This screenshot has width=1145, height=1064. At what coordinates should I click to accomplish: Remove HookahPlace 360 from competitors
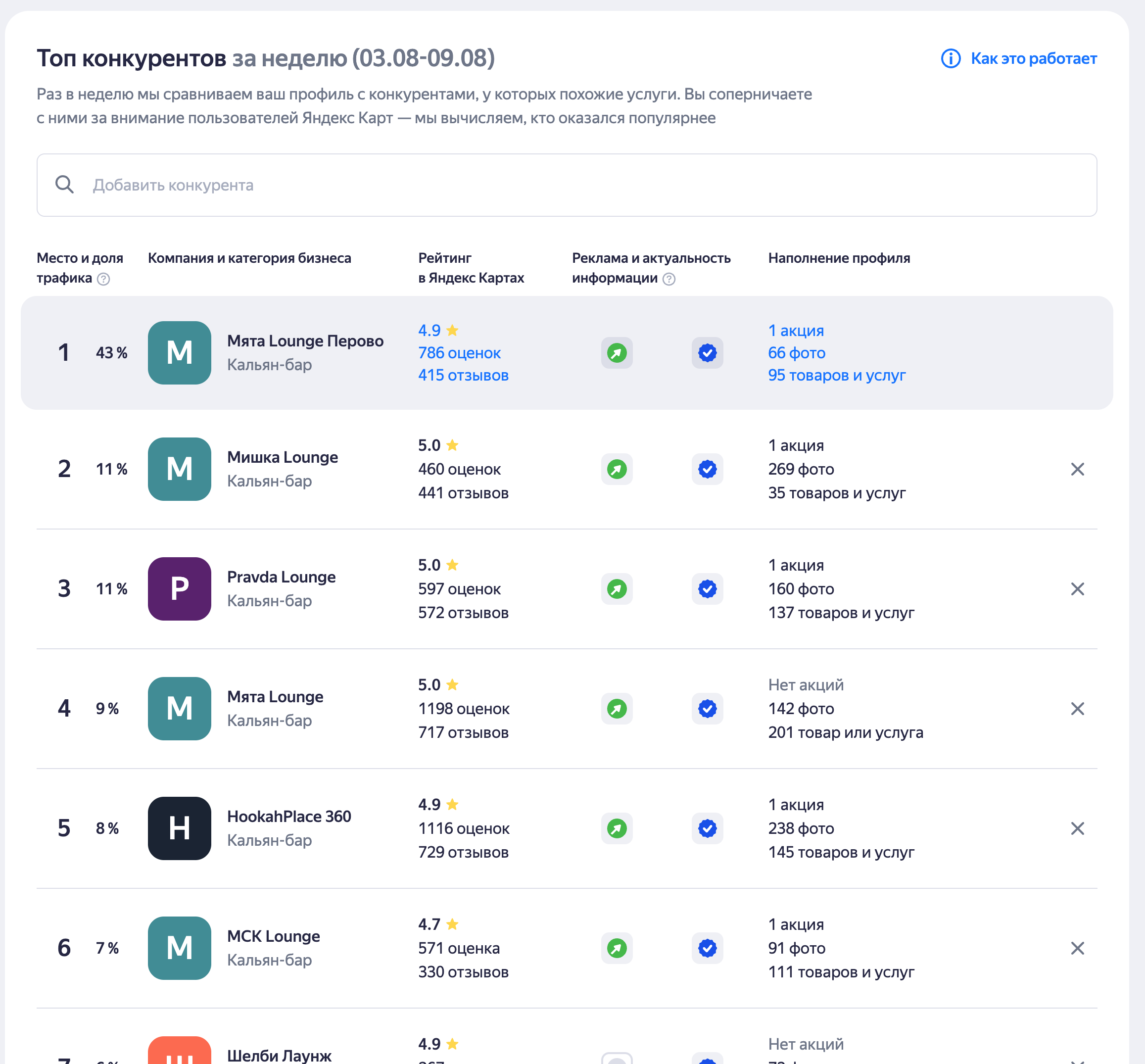(1077, 828)
